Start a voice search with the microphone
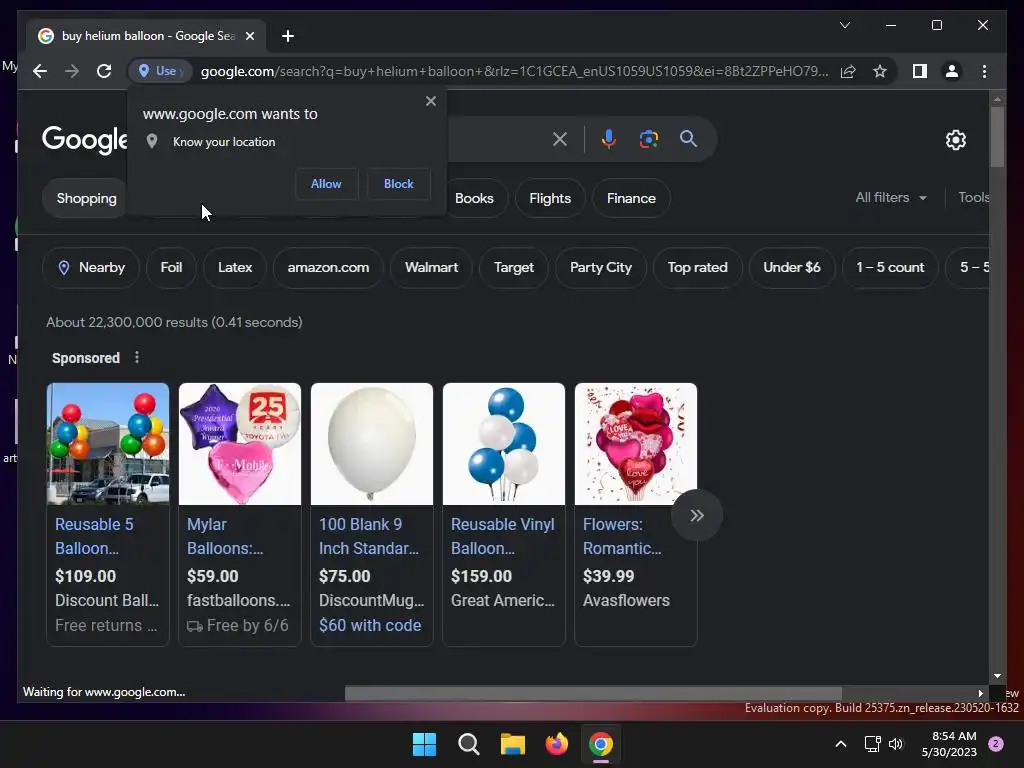The width and height of the screenshot is (1024, 768). pyautogui.click(x=609, y=139)
